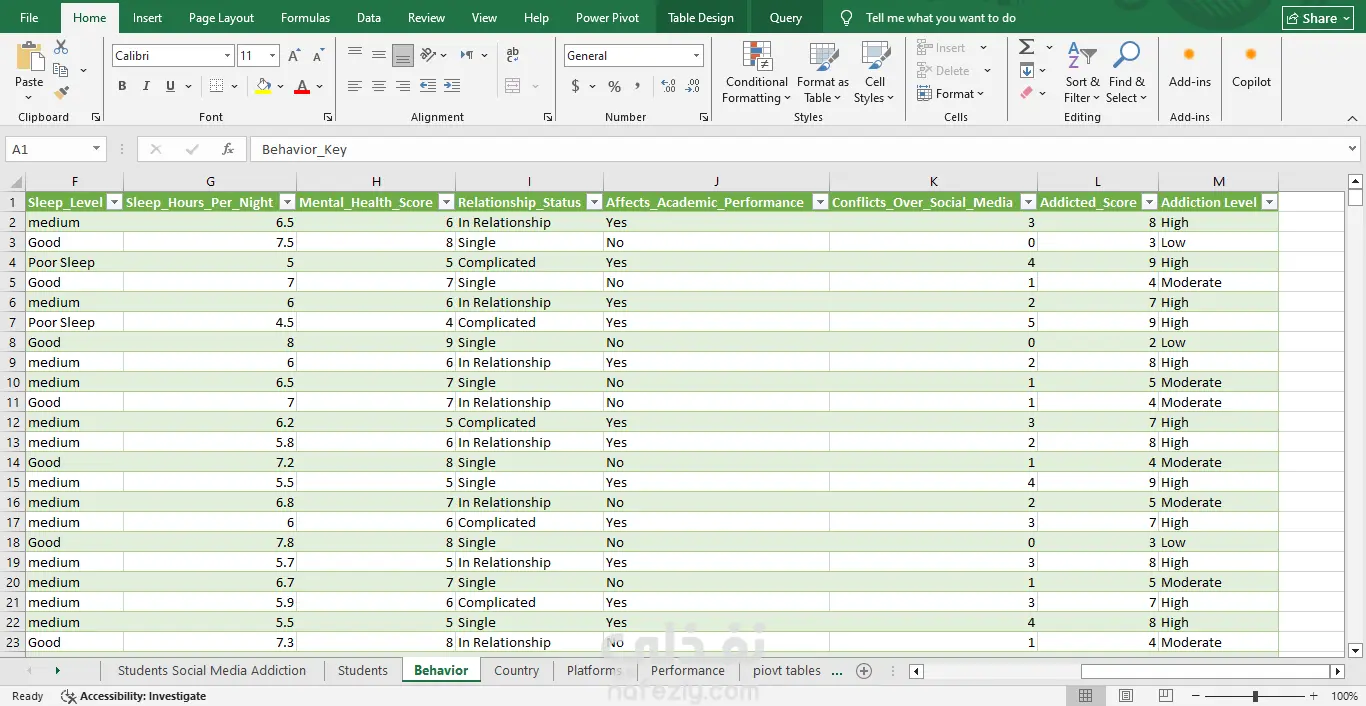Click the Decrease Decimal icon
Image resolution: width=1366 pixels, height=706 pixels.
(693, 86)
